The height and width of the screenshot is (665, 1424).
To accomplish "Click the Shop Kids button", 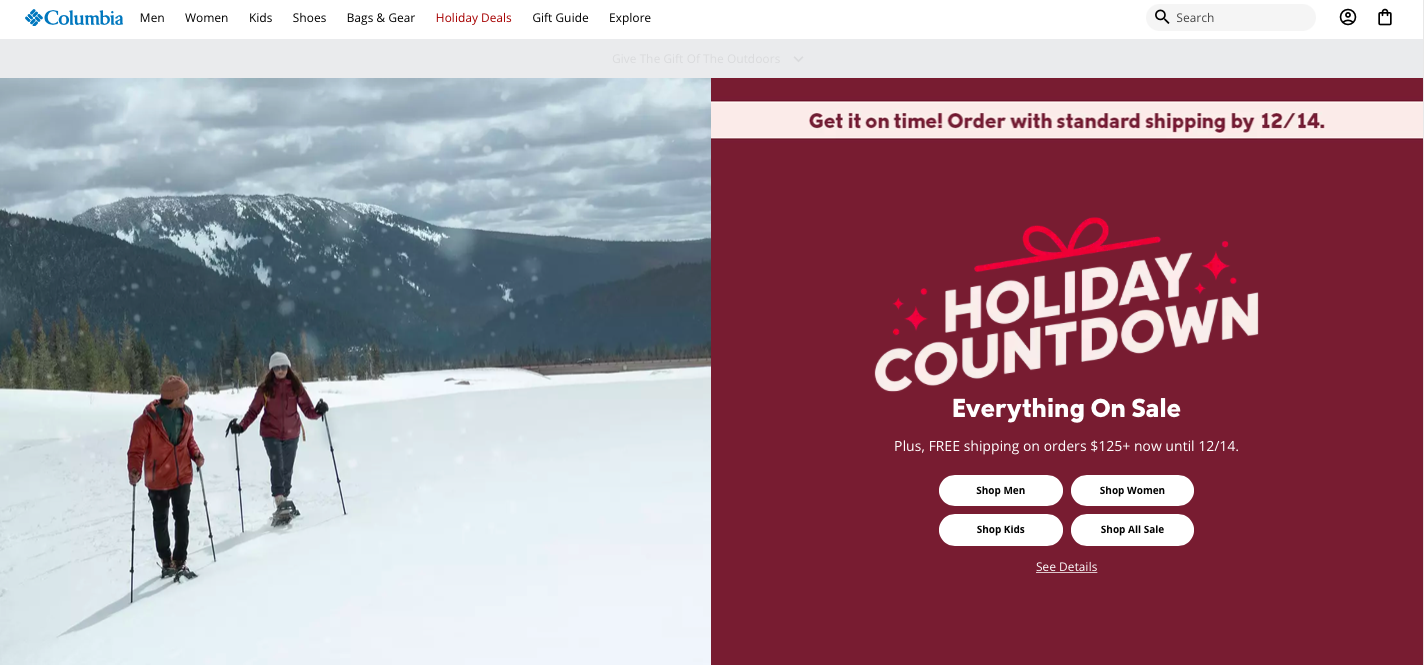I will coord(1000,530).
